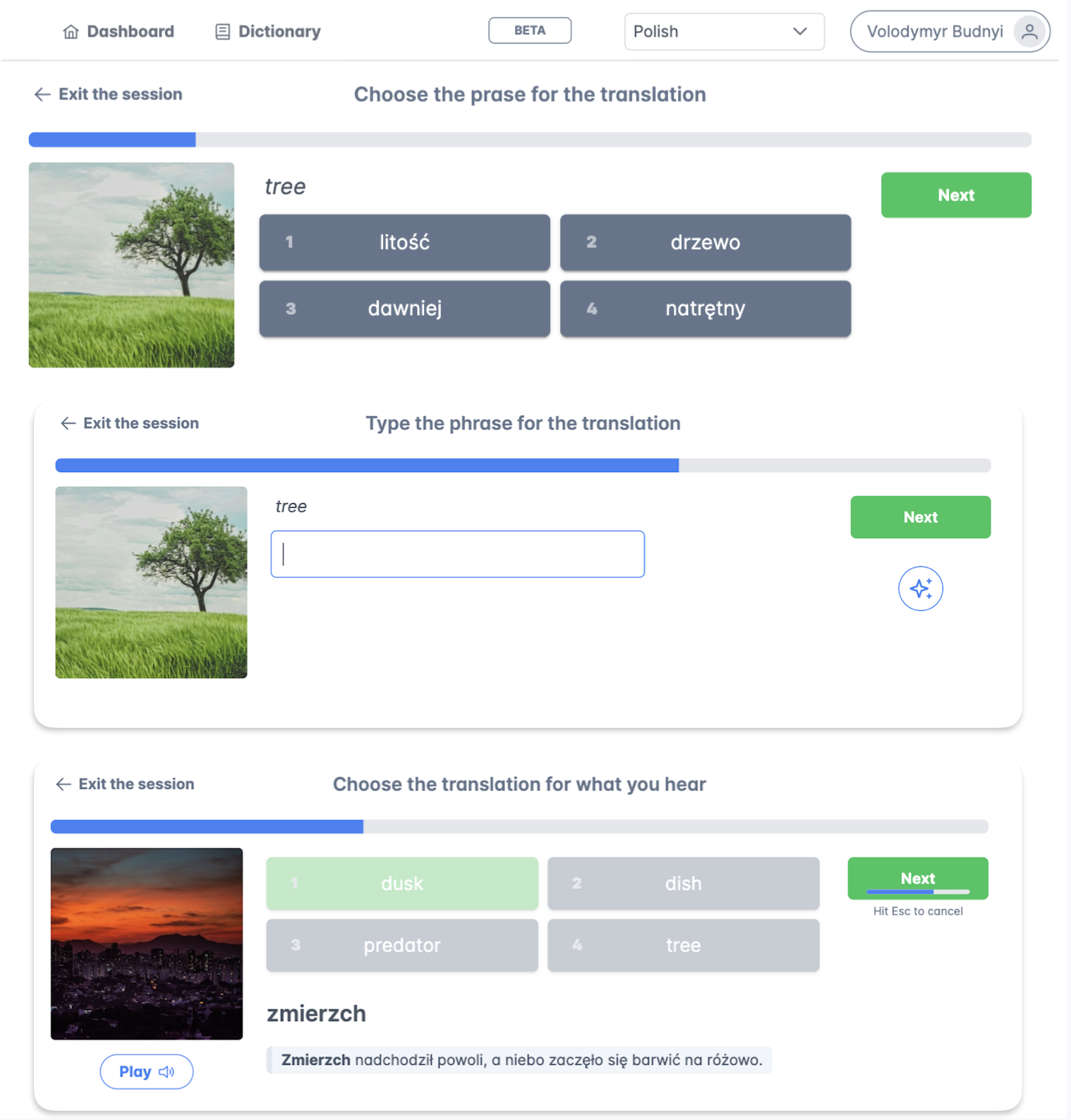This screenshot has height=1120, width=1071.
Task: Click the dropdown chevron next to Polish
Action: coord(799,32)
